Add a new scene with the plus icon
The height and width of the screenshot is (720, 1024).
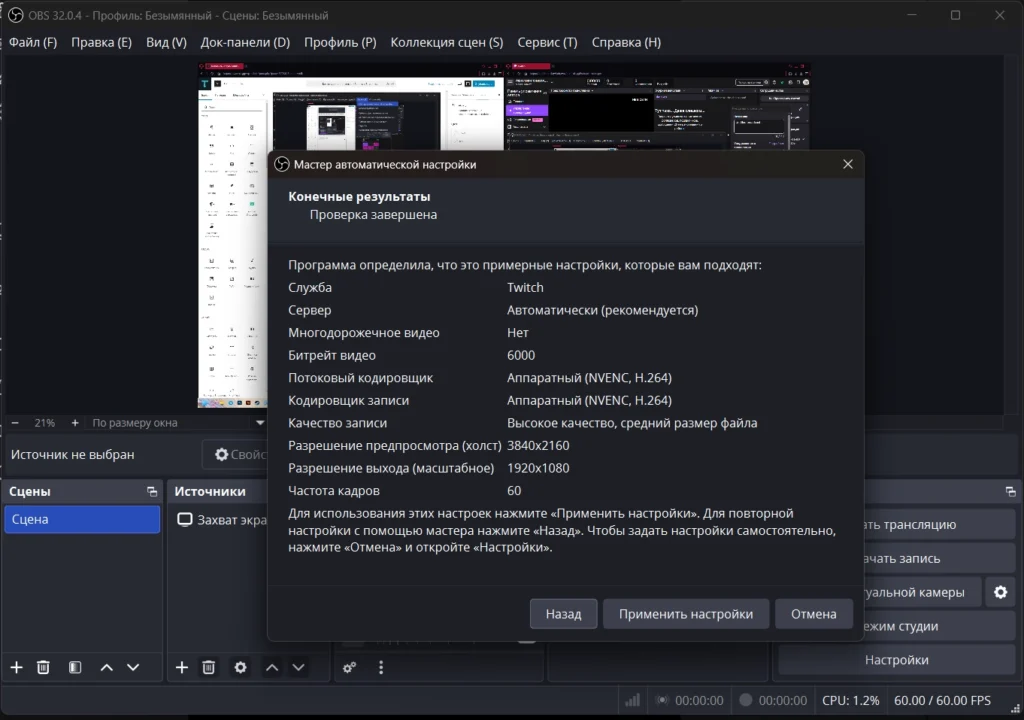(16, 667)
